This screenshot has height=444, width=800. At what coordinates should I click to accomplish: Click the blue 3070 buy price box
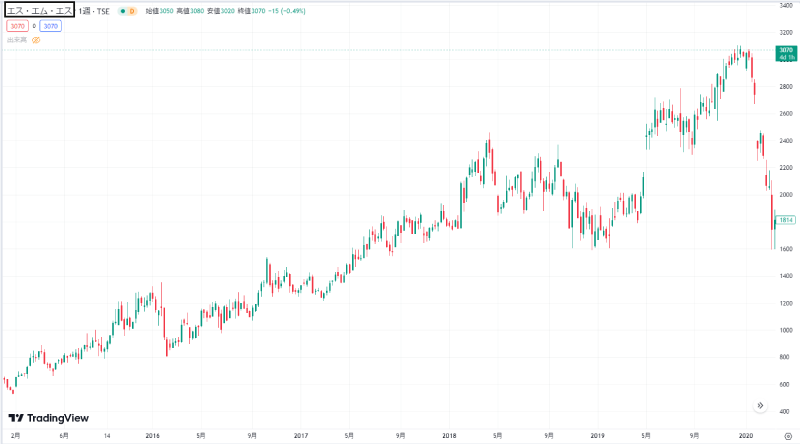[x=51, y=26]
